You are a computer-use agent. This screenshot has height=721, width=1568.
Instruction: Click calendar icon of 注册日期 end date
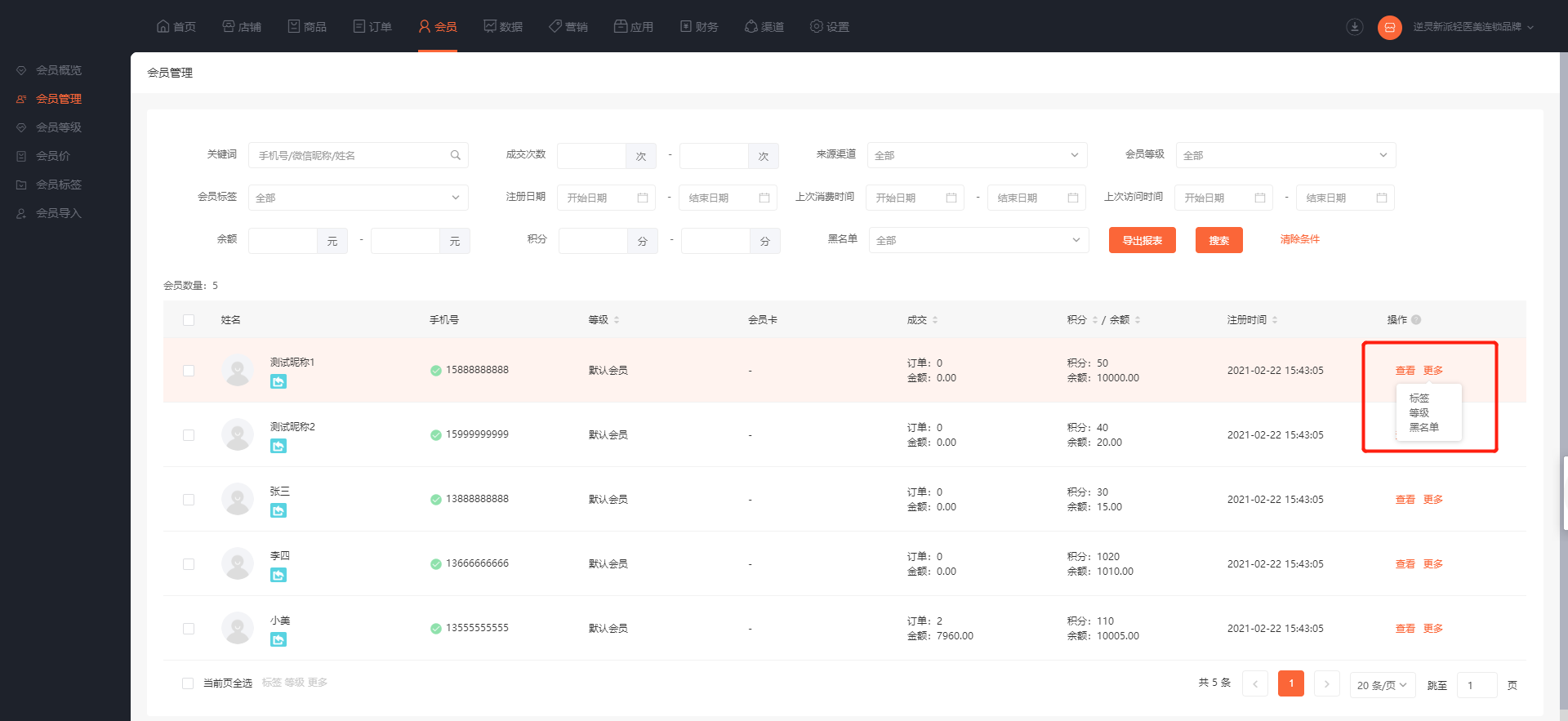click(764, 198)
